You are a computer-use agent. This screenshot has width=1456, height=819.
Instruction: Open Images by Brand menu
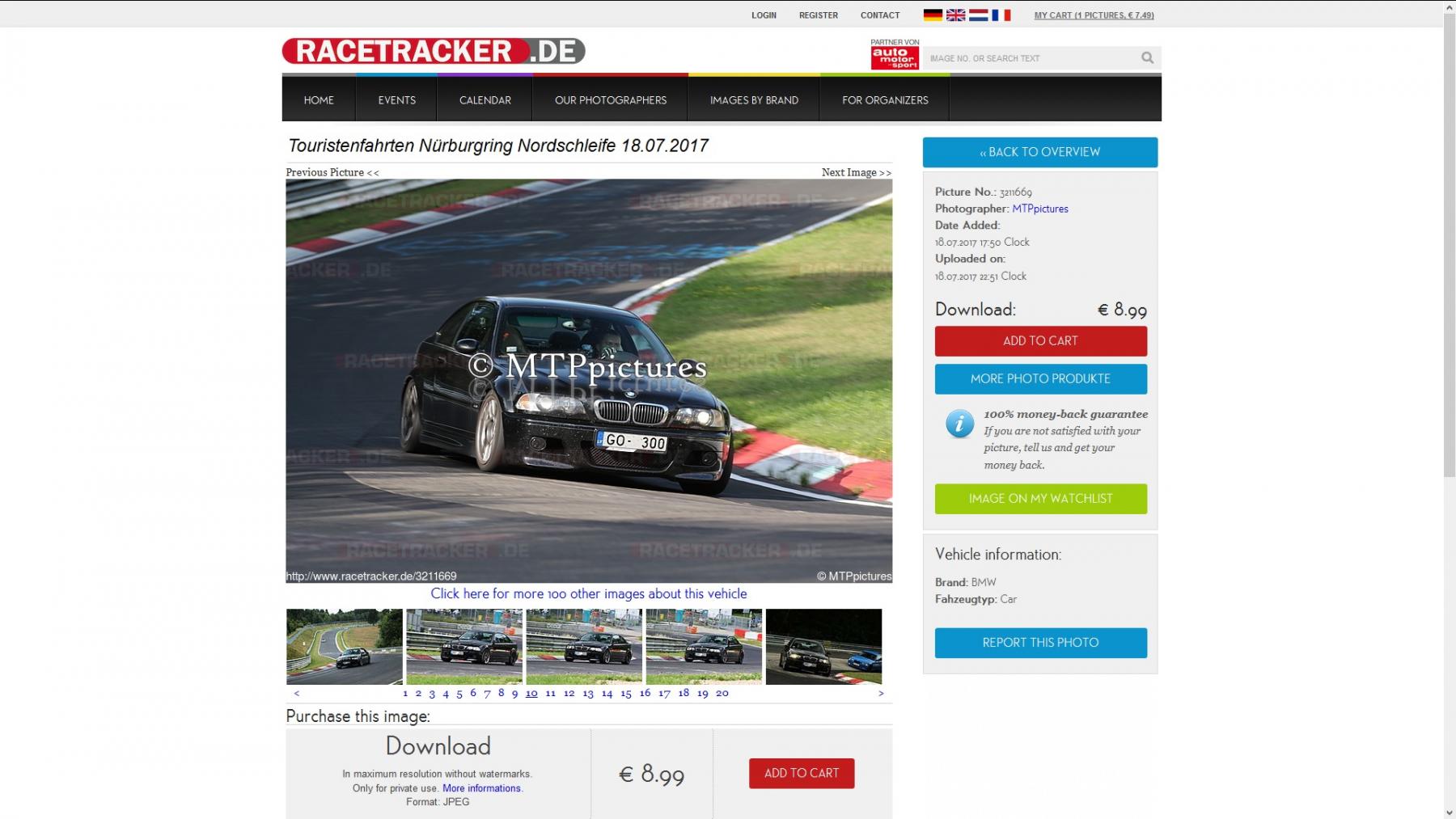pos(754,100)
